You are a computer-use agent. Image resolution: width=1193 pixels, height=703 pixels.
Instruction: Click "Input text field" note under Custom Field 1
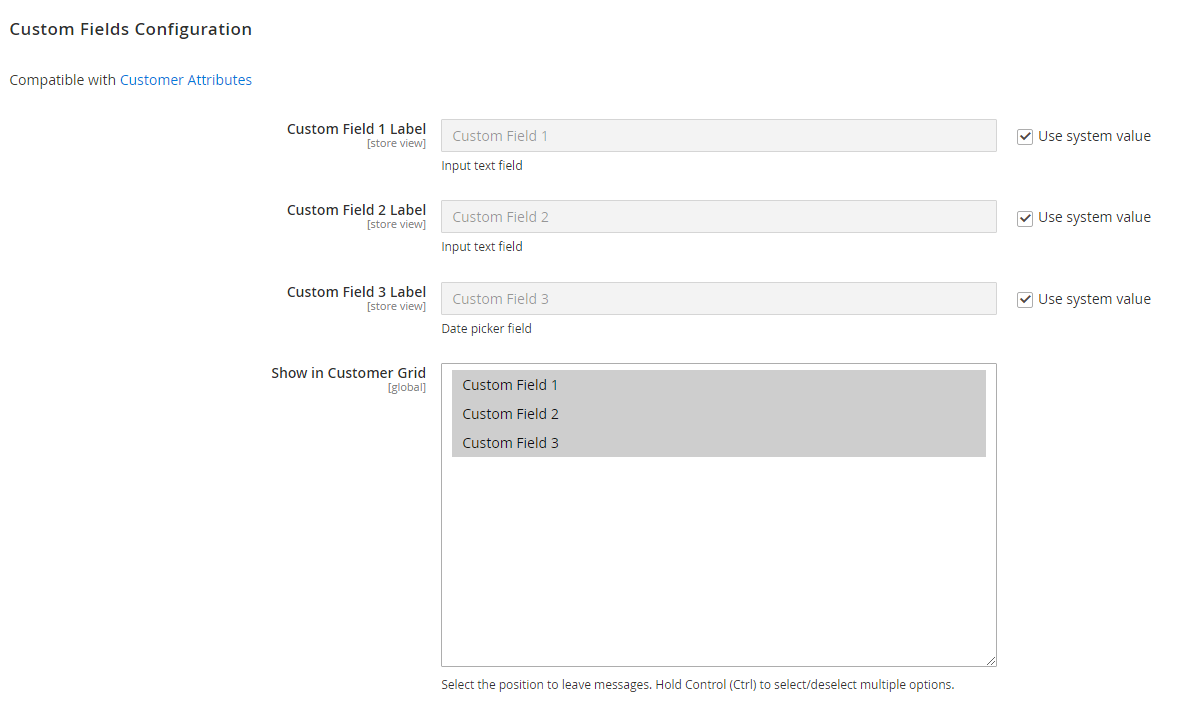(482, 165)
